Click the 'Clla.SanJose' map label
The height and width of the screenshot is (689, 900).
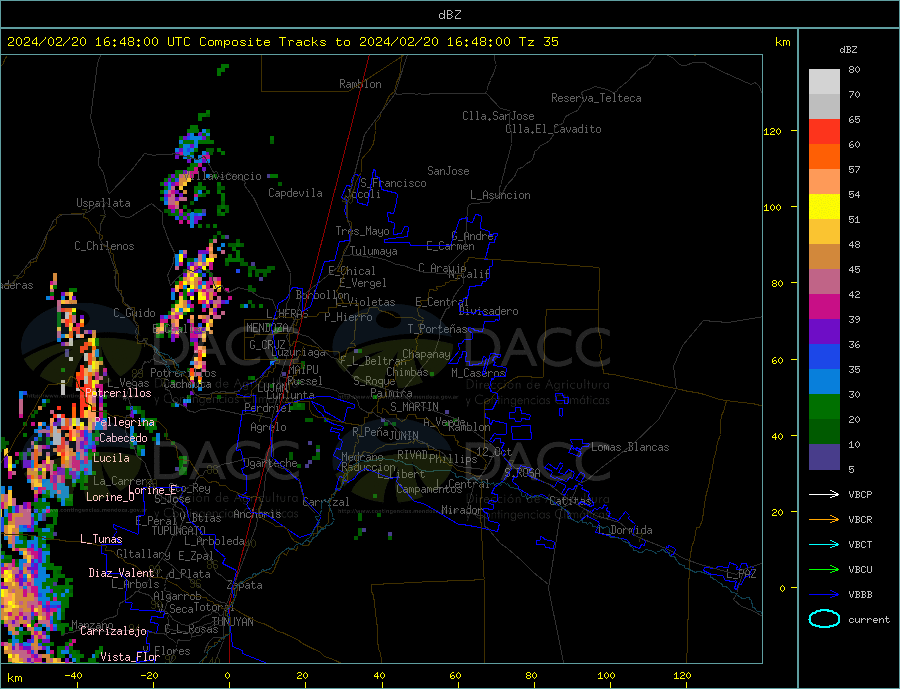[x=498, y=116]
